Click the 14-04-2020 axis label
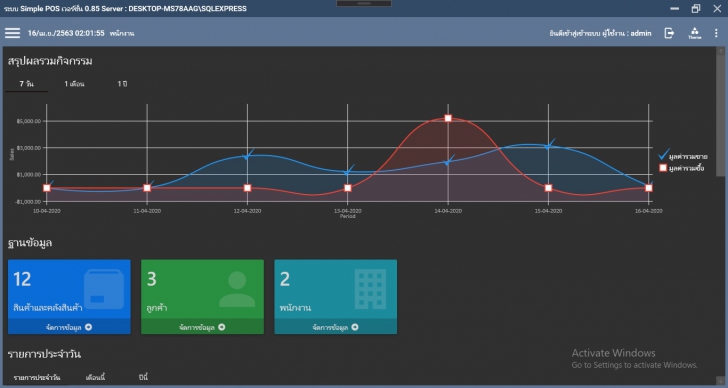 coord(448,211)
